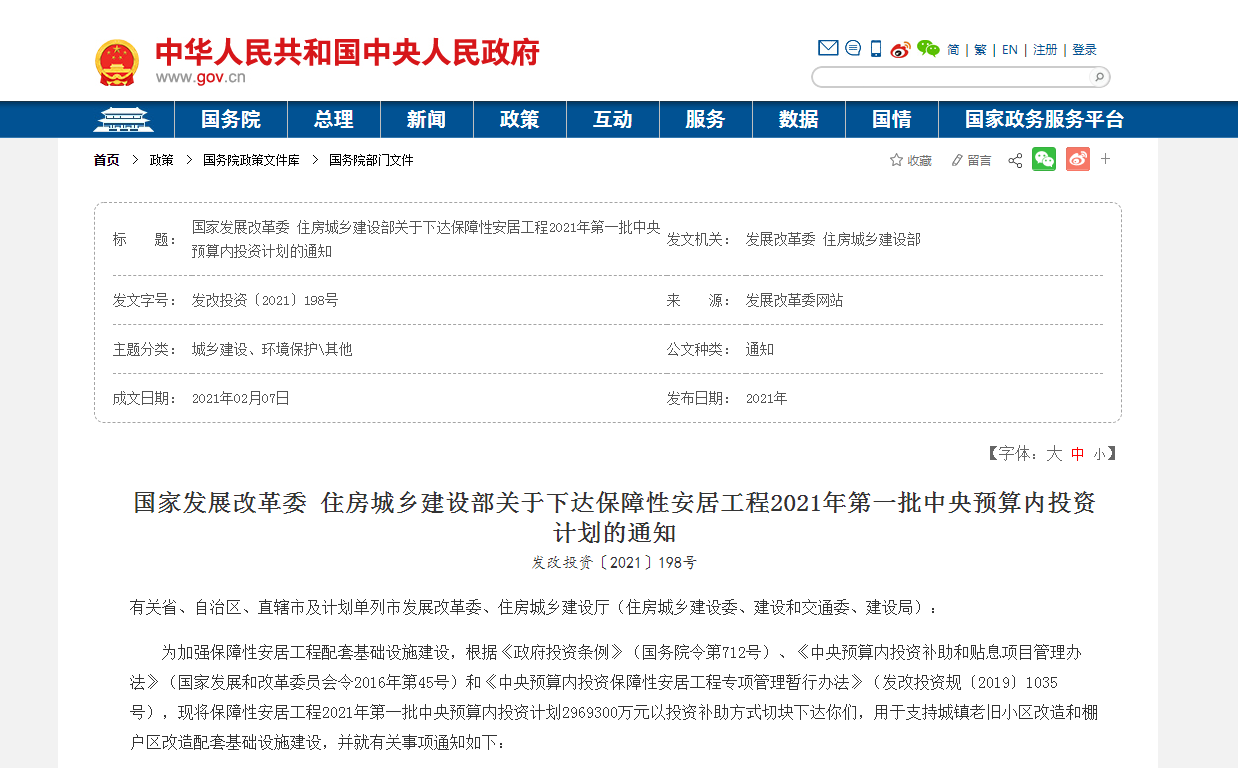Click the palace building home icon in navbar

pyautogui.click(x=122, y=120)
